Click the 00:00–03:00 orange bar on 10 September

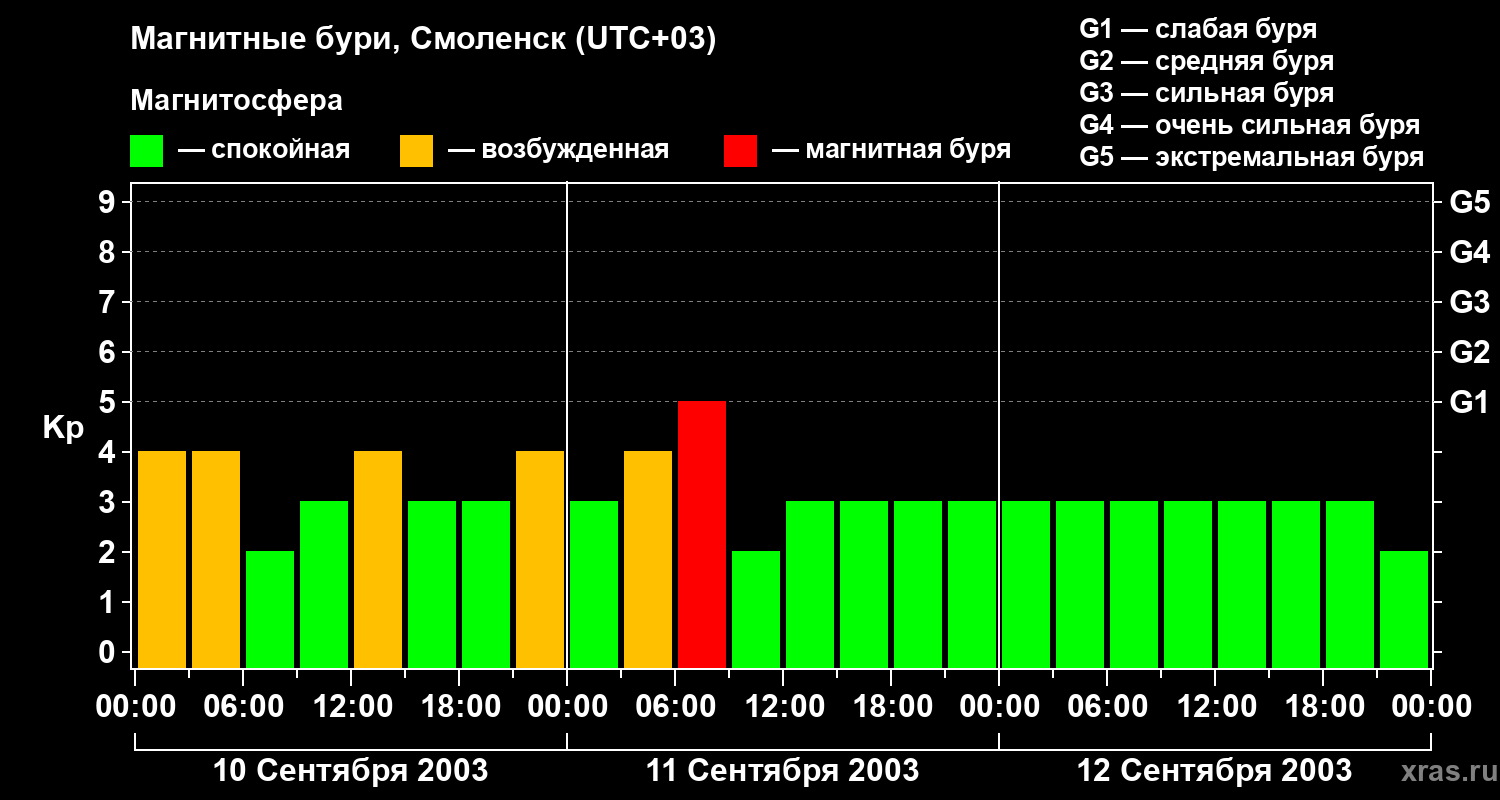click(162, 559)
